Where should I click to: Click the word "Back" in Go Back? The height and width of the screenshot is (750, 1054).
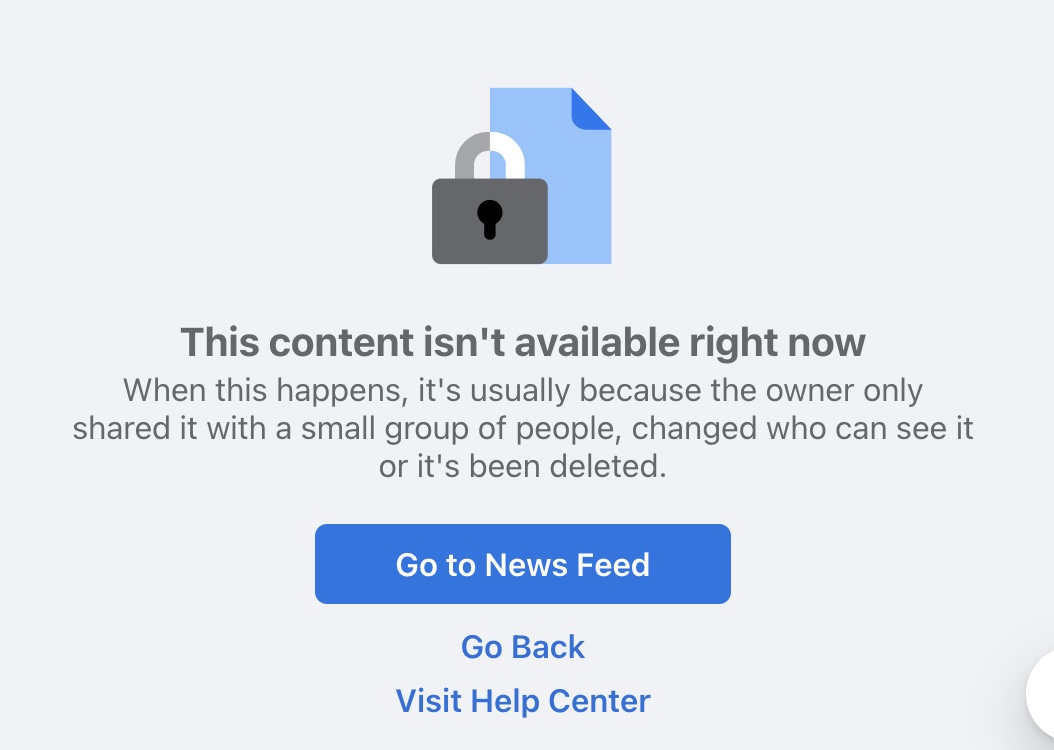[549, 647]
